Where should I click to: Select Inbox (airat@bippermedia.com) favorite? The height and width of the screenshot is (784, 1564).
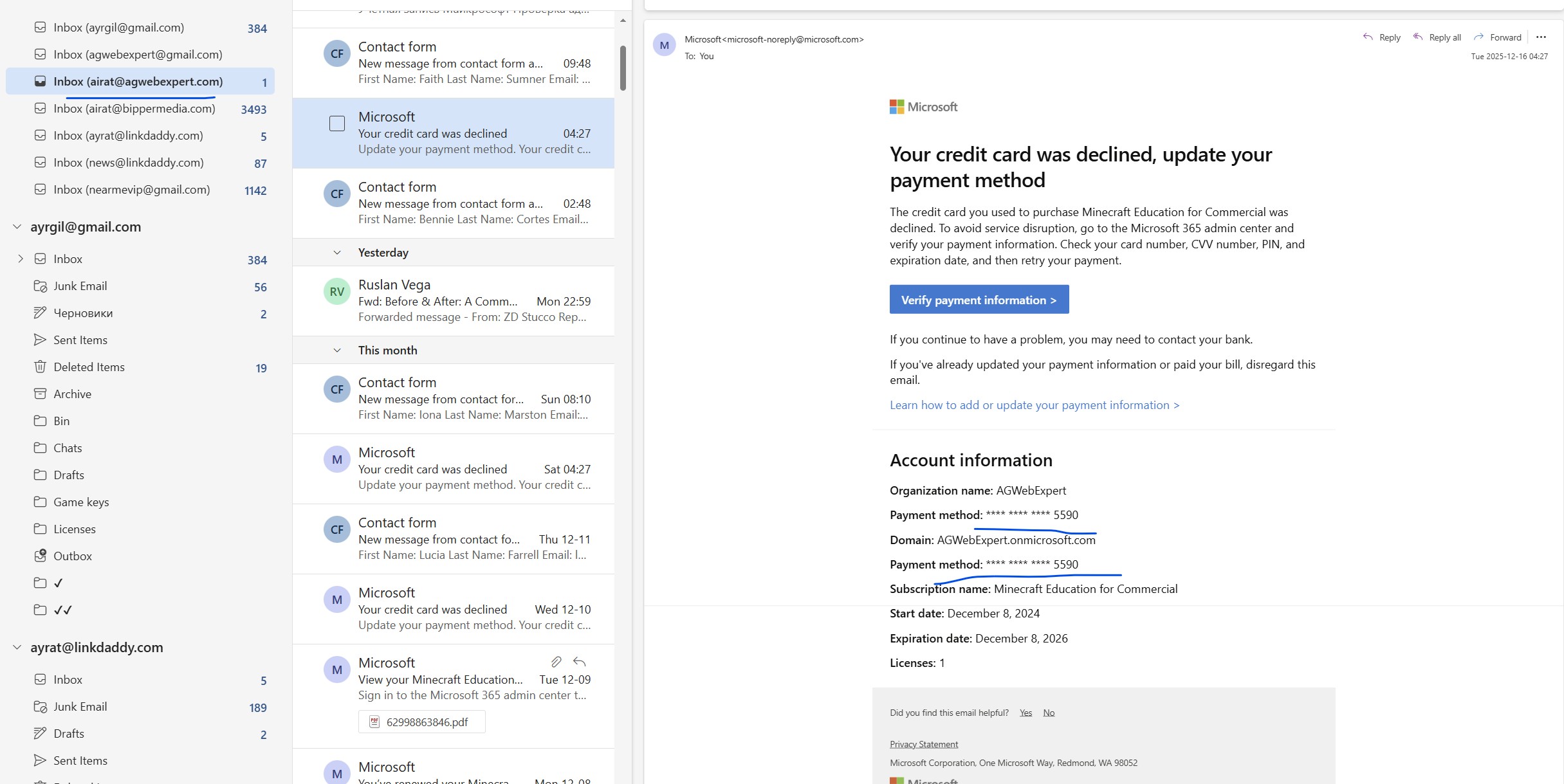(140, 109)
